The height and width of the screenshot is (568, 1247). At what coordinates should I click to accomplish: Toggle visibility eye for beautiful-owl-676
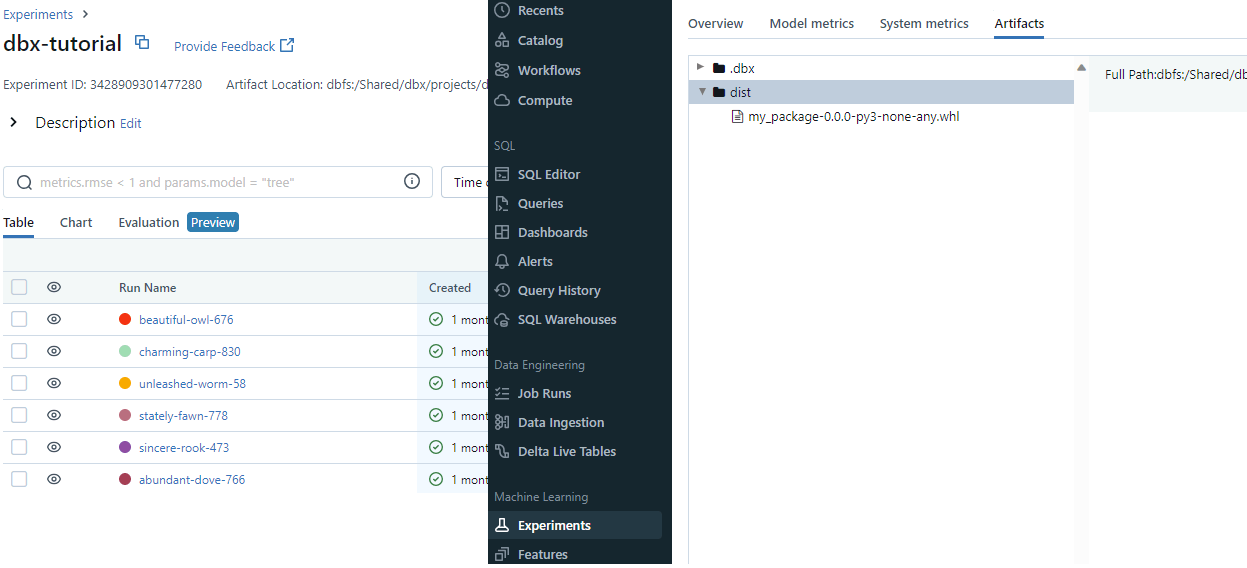54,319
